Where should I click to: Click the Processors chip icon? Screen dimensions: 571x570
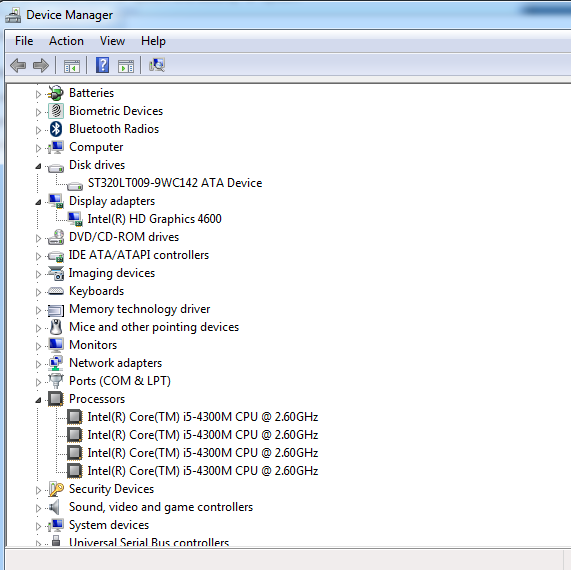[56, 399]
